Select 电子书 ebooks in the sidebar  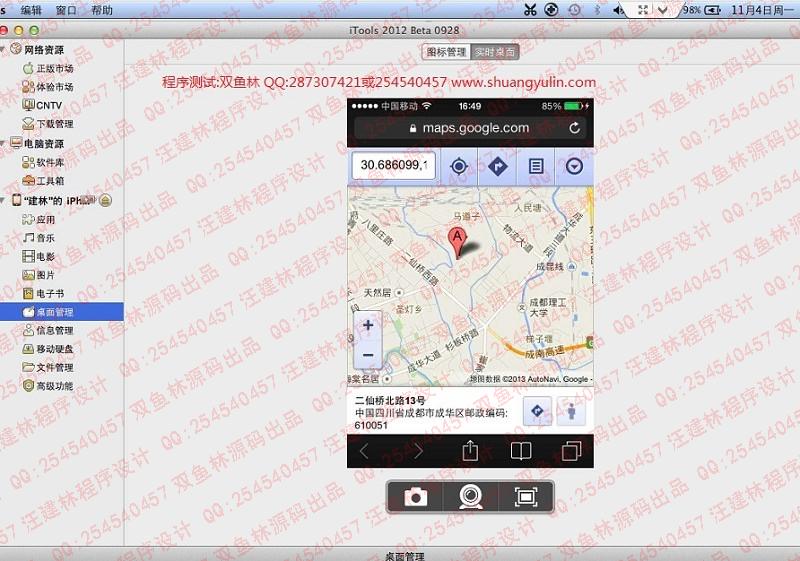tap(43, 293)
